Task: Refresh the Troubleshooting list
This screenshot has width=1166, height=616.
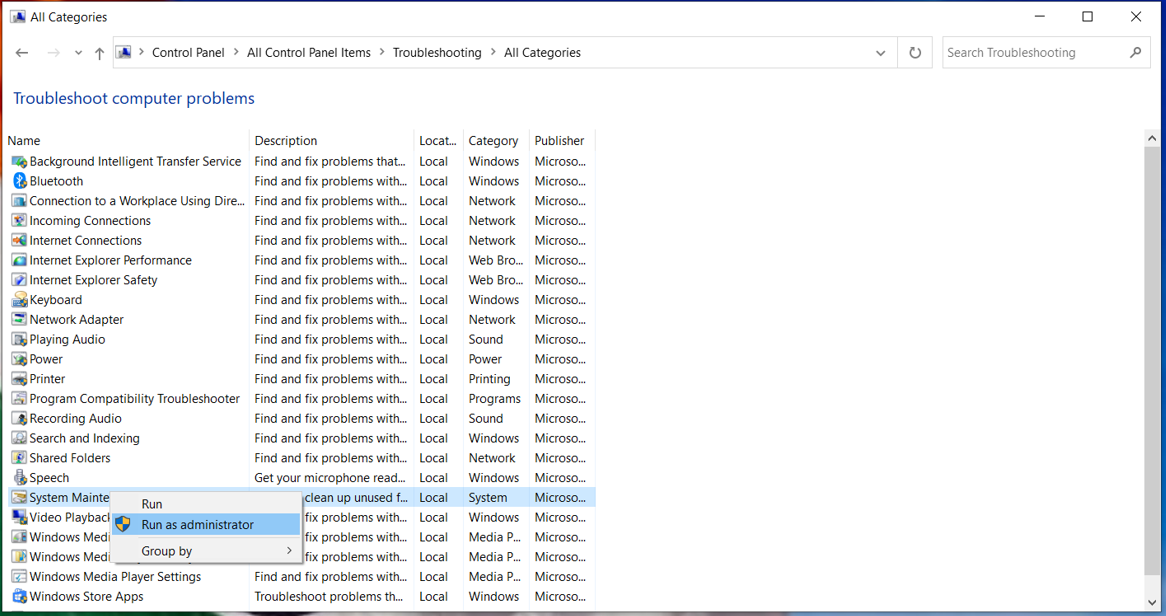Action: [x=915, y=53]
